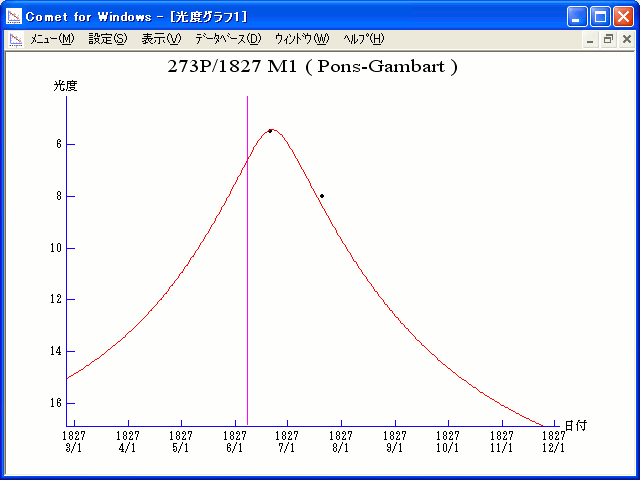Close the Comet for Windows application
The image size is (640, 480).
pos(623,16)
